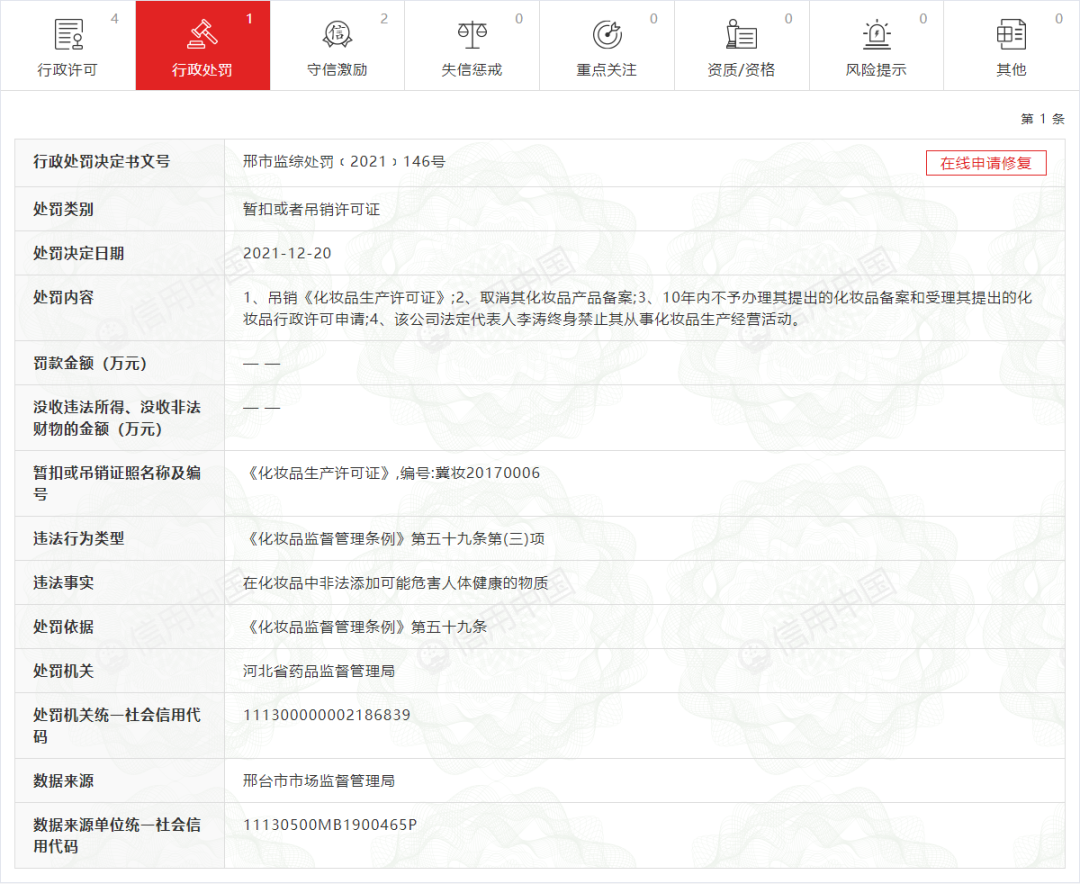
Task: Open the 风险提示 tab label
Action: pyautogui.click(x=876, y=70)
